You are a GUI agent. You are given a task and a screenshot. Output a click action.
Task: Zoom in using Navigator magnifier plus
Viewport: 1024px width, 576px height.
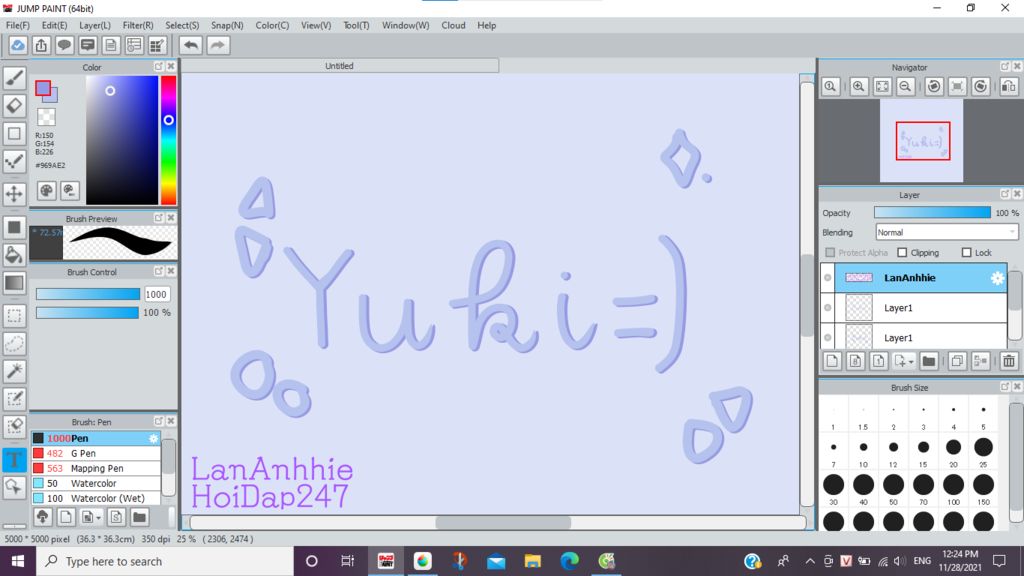point(859,86)
